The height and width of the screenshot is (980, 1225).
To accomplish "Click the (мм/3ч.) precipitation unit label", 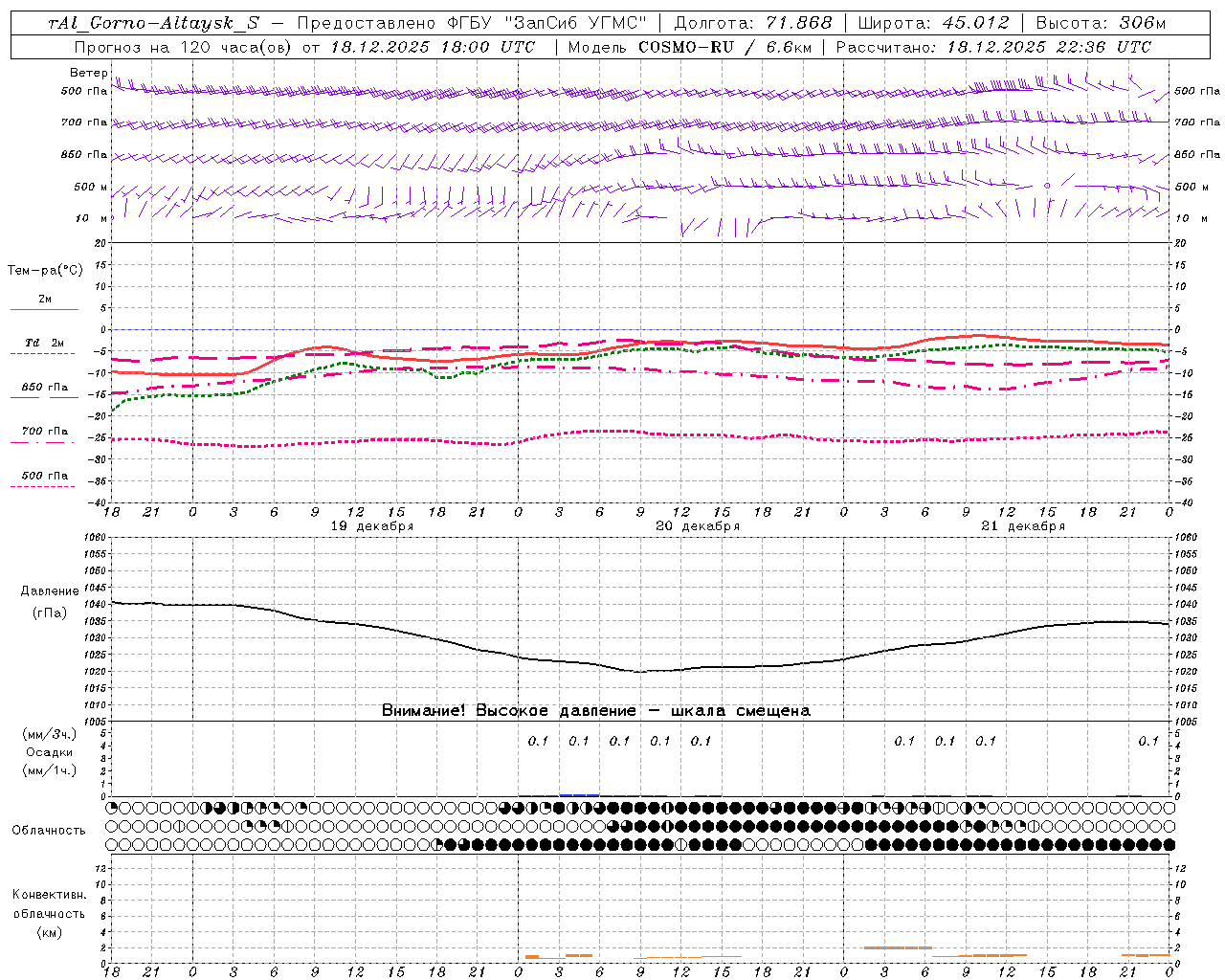I will click(50, 734).
